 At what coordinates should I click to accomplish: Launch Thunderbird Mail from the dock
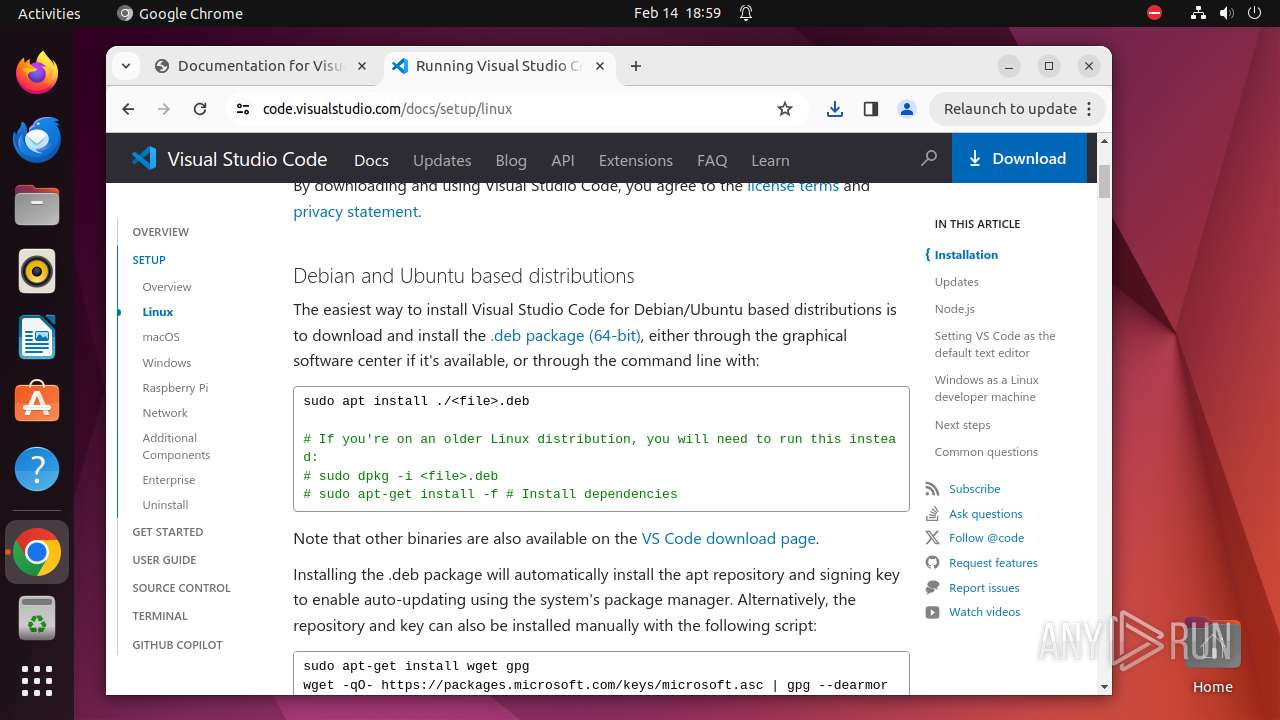[37, 139]
